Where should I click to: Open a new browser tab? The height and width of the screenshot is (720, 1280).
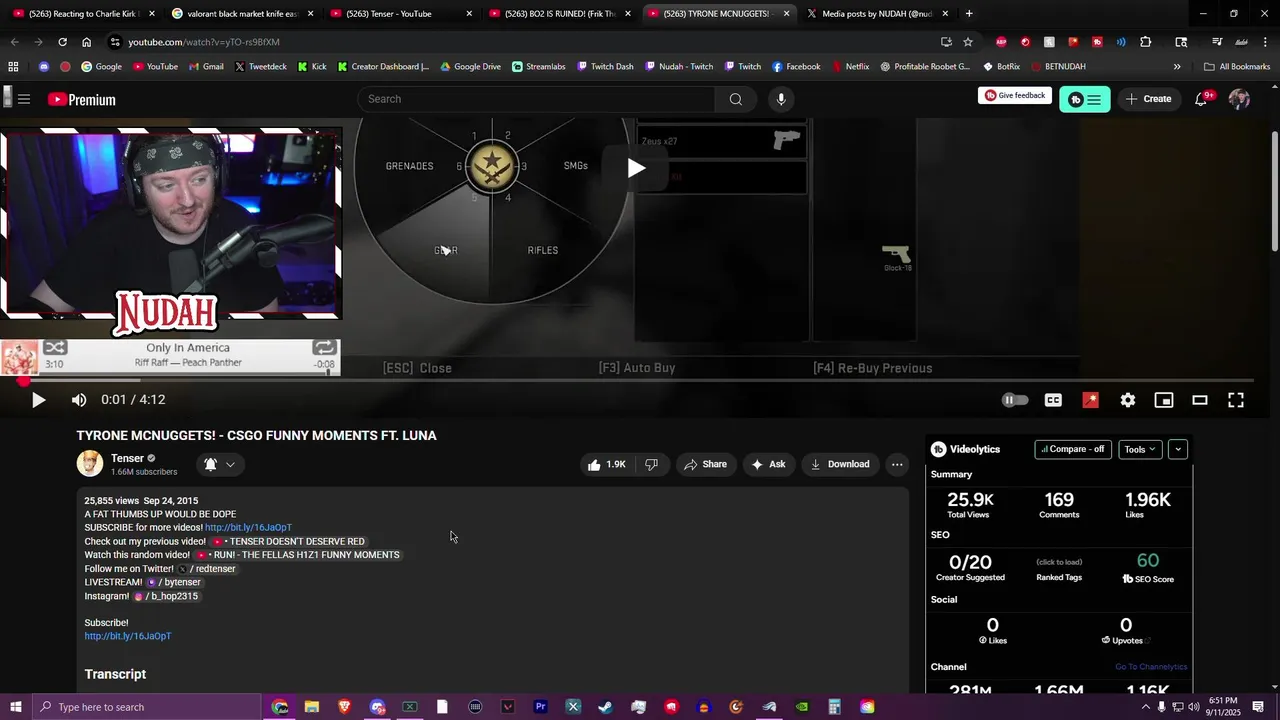click(969, 14)
